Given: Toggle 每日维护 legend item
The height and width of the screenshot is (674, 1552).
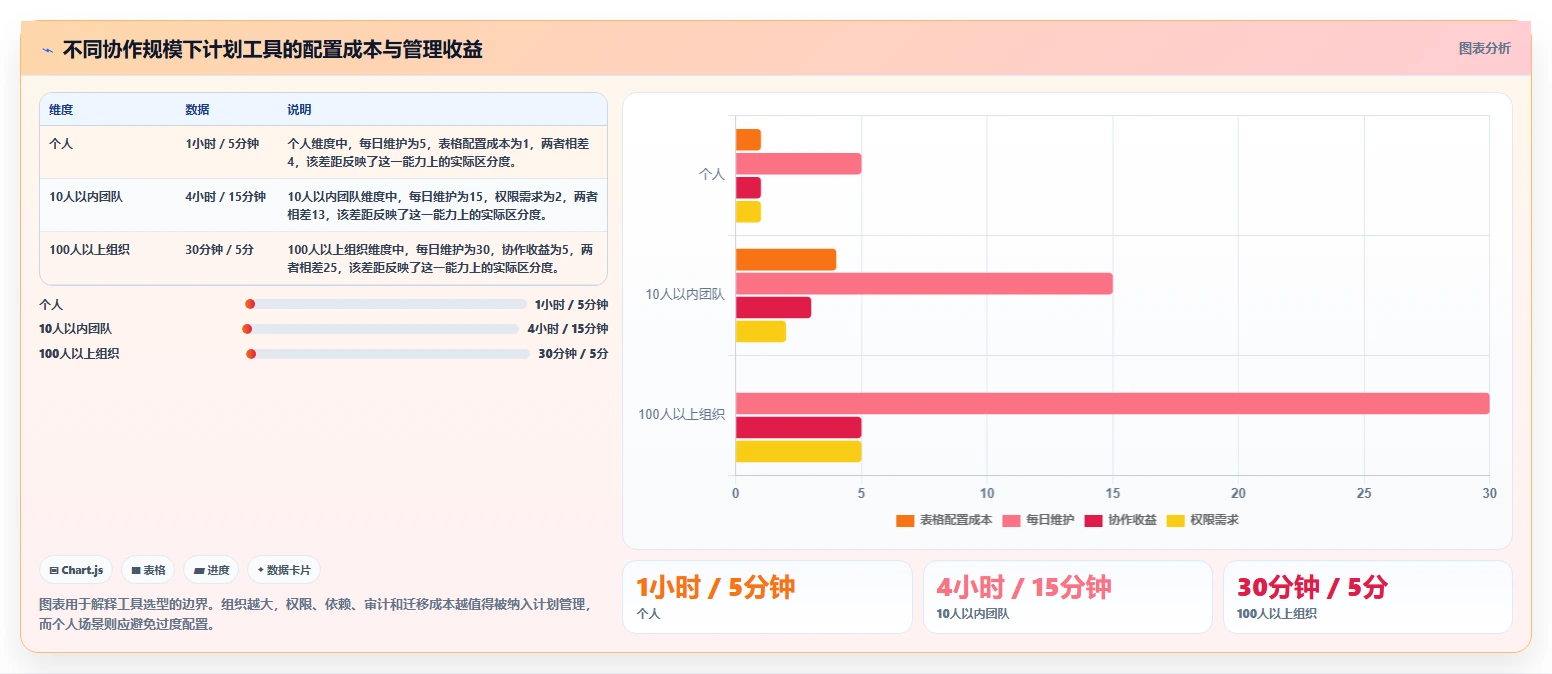Looking at the screenshot, I should coord(1038,520).
